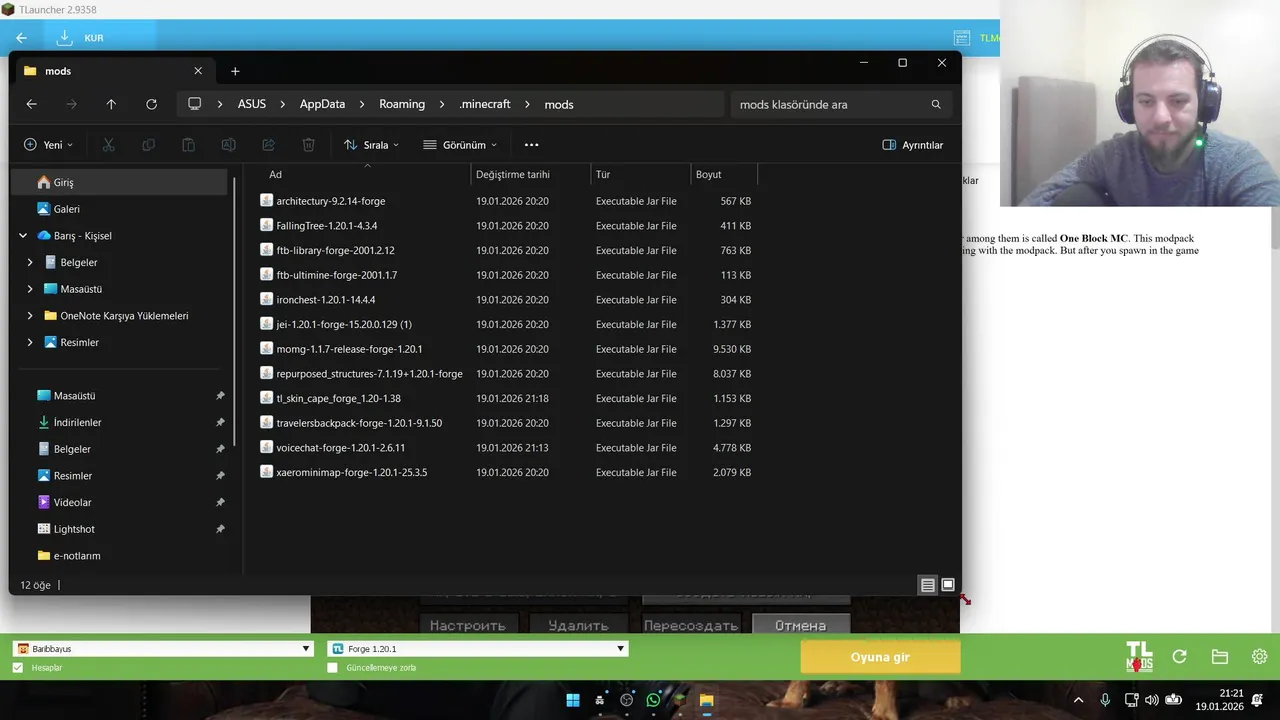The width and height of the screenshot is (1280, 720).
Task: Click the PC monitor icon in address bar
Action: pos(195,104)
